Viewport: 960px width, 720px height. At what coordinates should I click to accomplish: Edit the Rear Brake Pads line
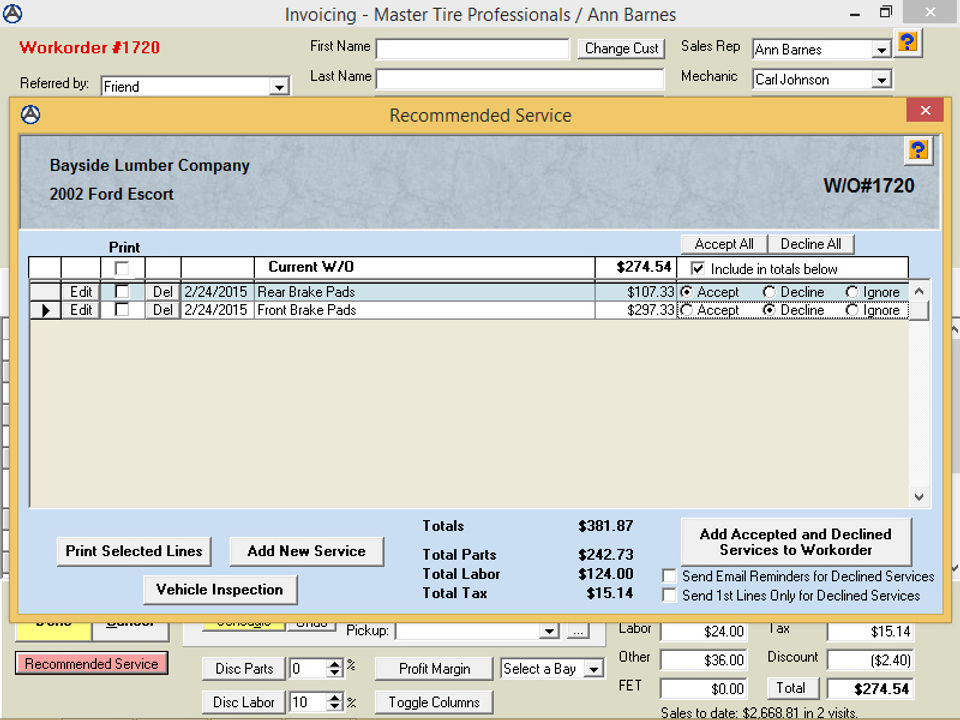click(x=81, y=292)
